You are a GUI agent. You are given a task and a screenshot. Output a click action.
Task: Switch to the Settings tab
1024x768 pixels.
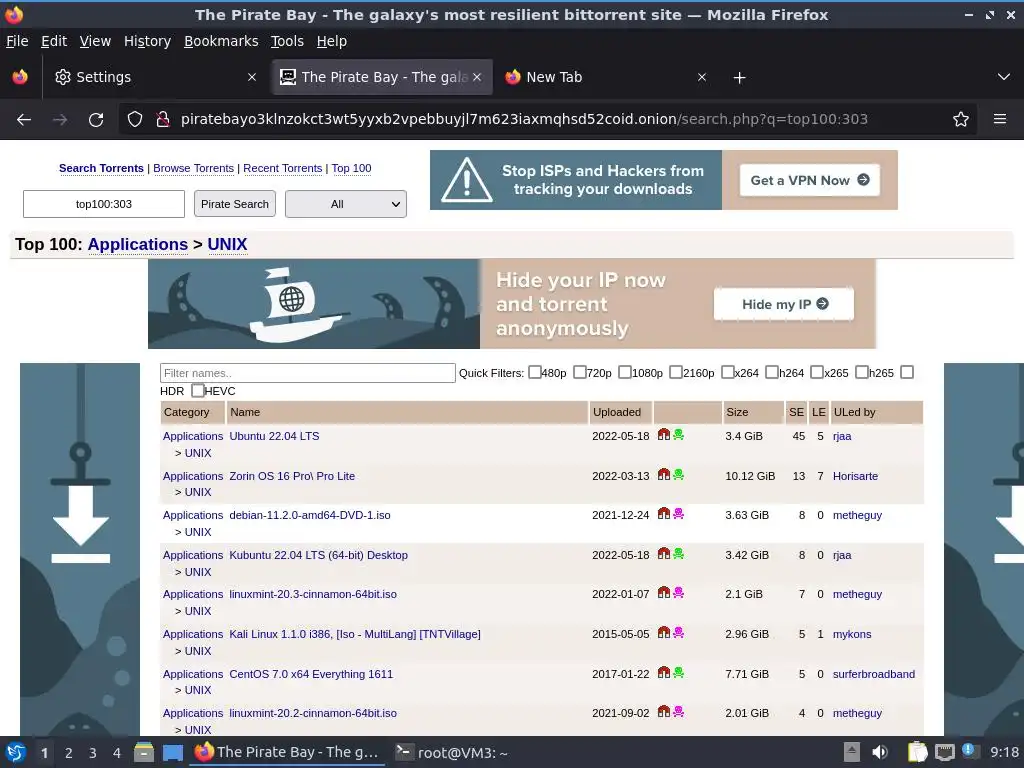155,77
